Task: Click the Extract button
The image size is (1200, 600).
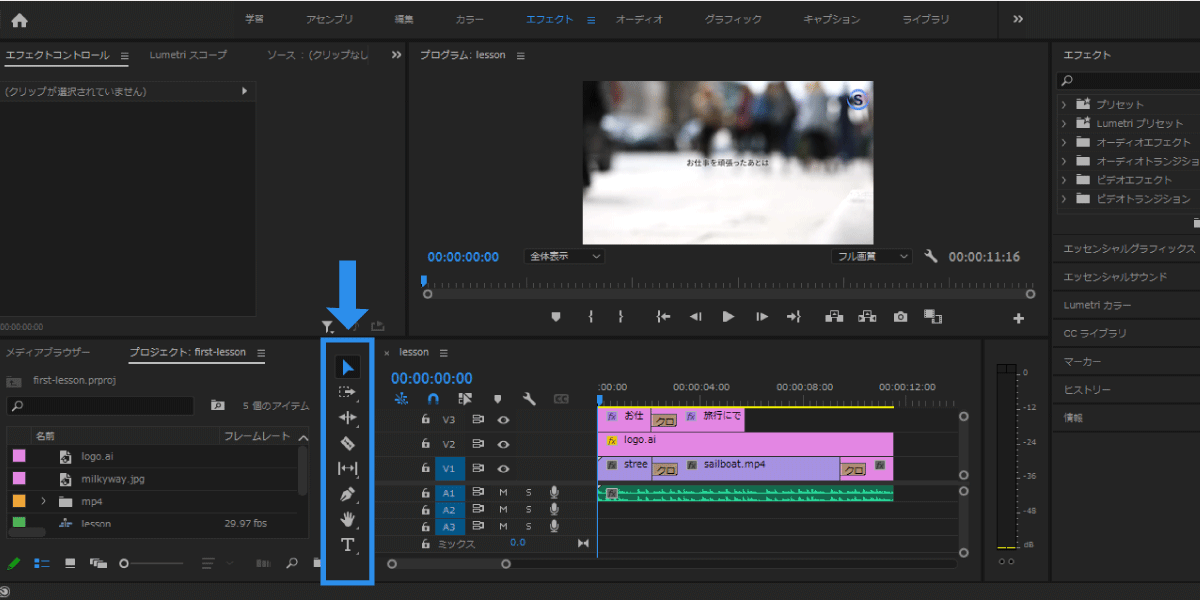Action: point(867,317)
